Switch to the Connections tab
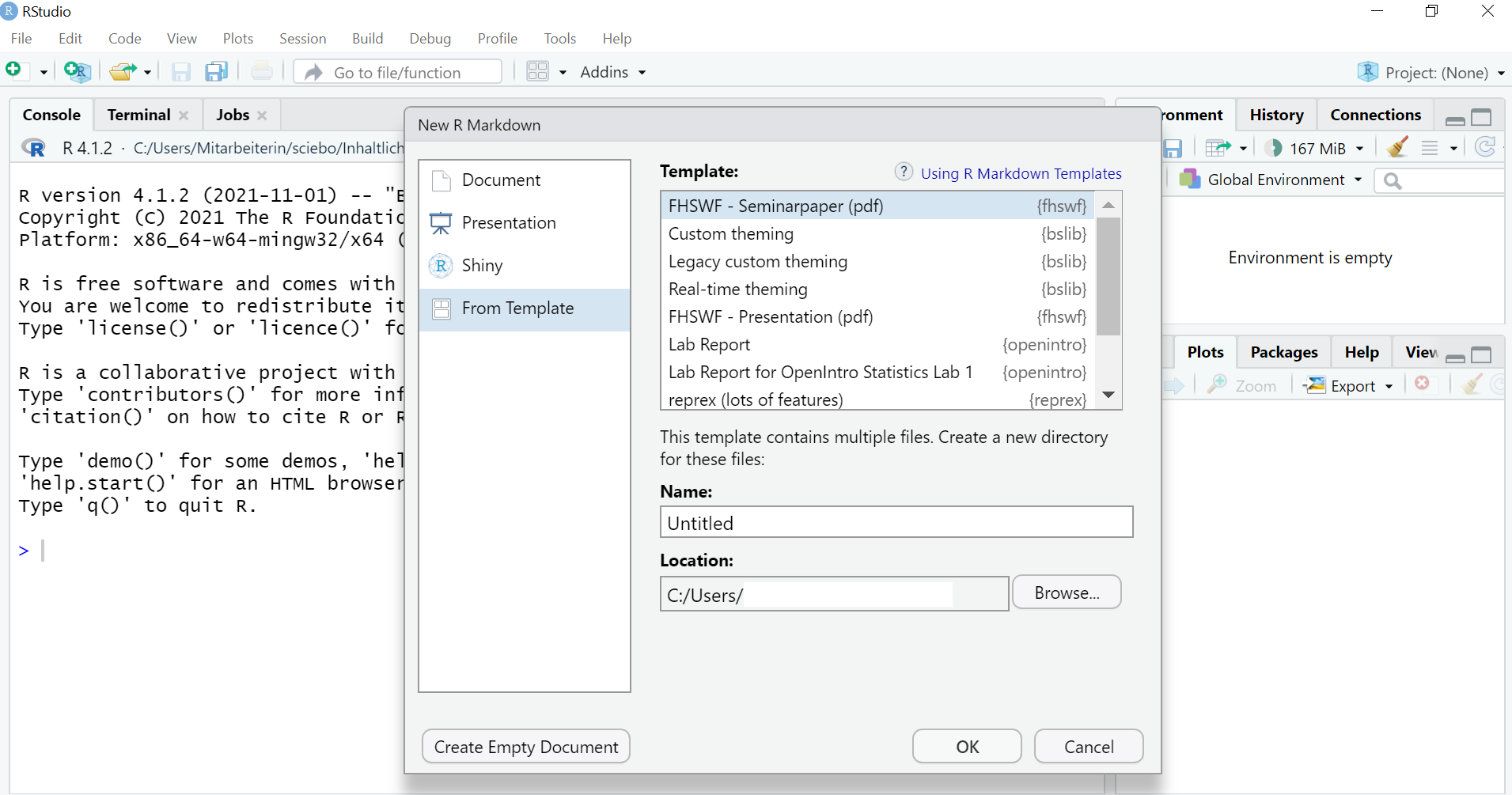Screen dimensions: 1512x795 [1375, 115]
